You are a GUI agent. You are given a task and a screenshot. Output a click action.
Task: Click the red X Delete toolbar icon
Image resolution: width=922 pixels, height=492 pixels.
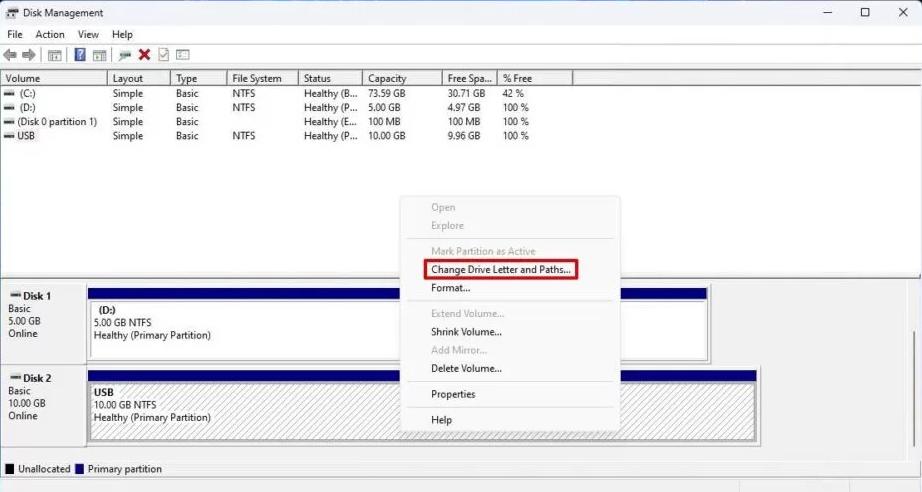point(144,55)
